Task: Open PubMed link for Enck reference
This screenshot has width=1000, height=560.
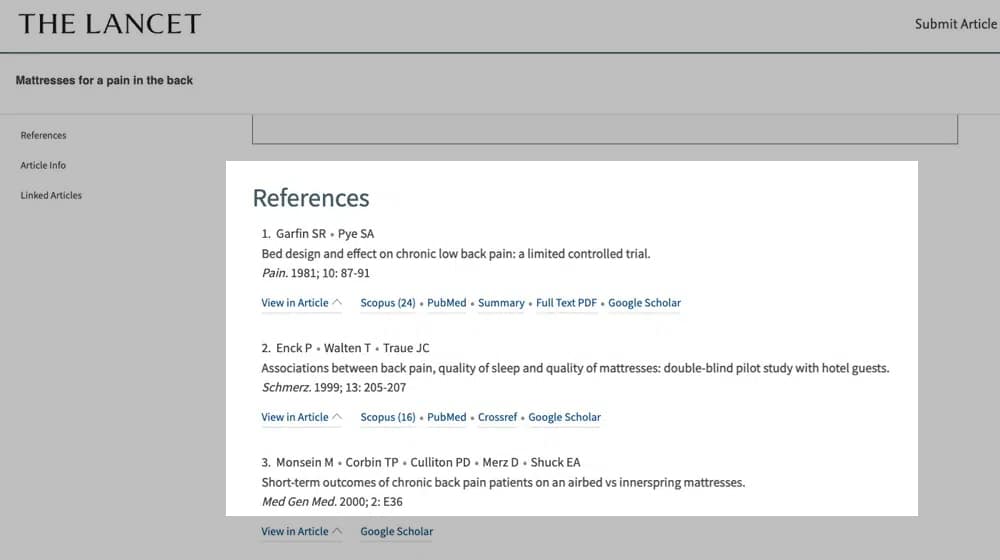Action: point(447,417)
